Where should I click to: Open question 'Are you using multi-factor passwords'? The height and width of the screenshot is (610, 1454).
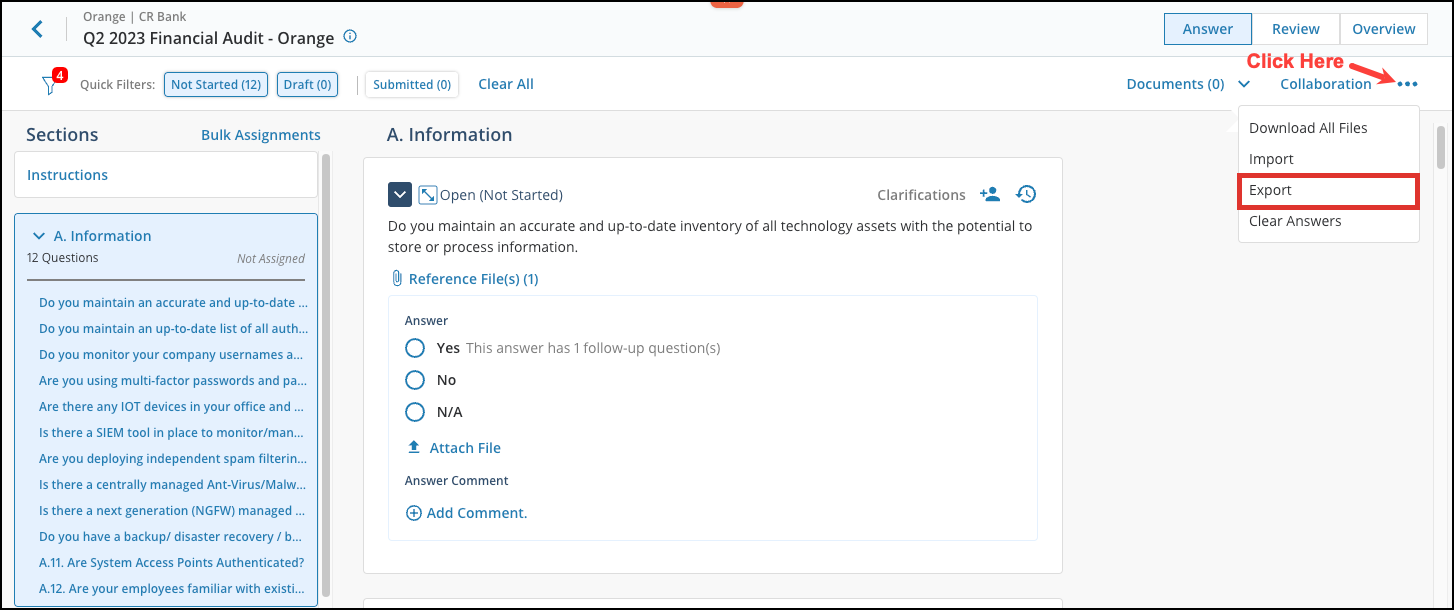(173, 381)
